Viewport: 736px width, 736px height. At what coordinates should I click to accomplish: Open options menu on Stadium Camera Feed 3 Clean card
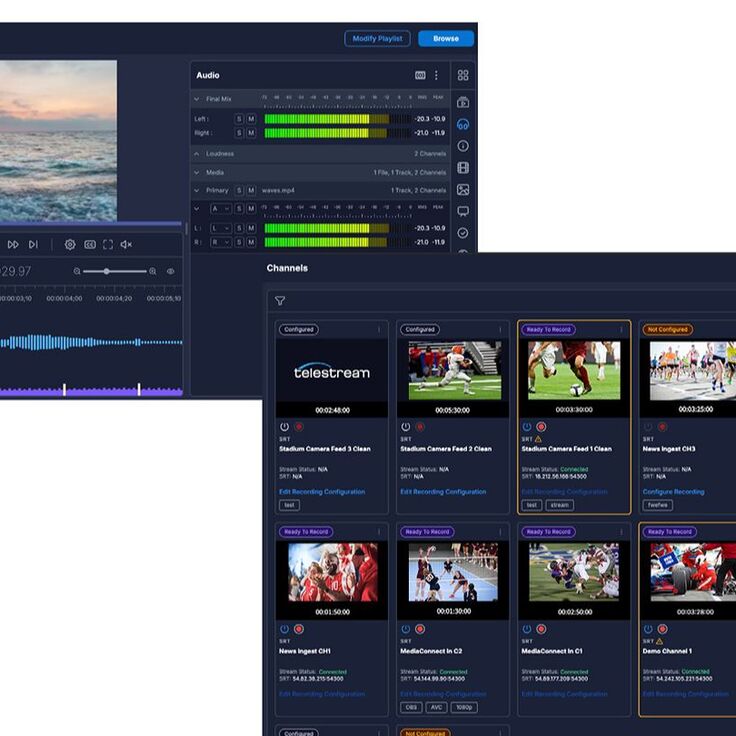[379, 330]
